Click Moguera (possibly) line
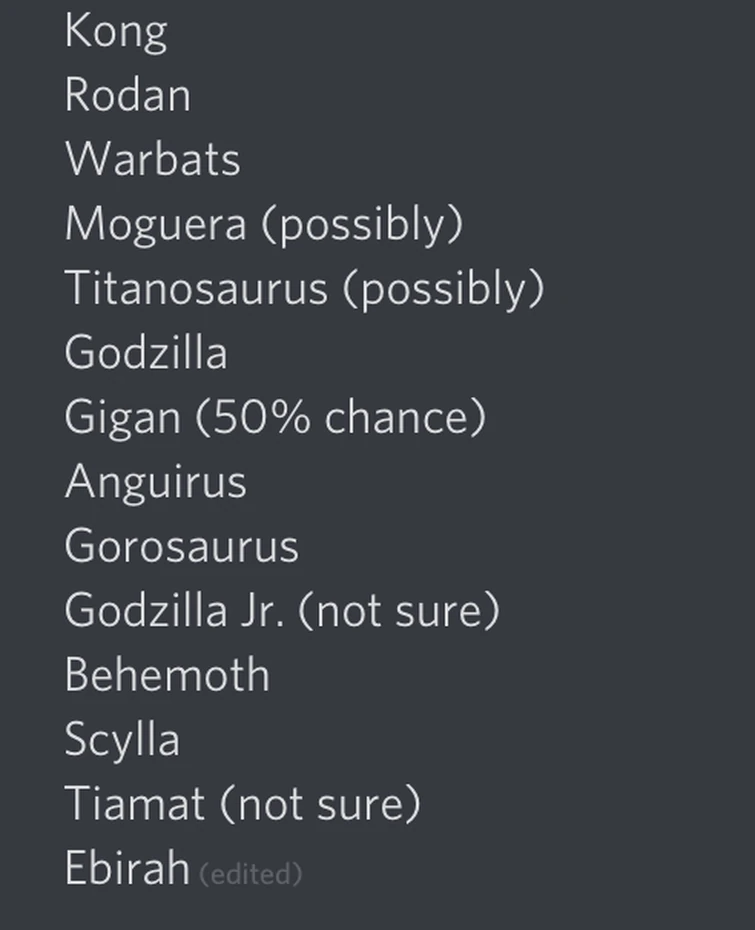755x930 pixels. tap(264, 224)
